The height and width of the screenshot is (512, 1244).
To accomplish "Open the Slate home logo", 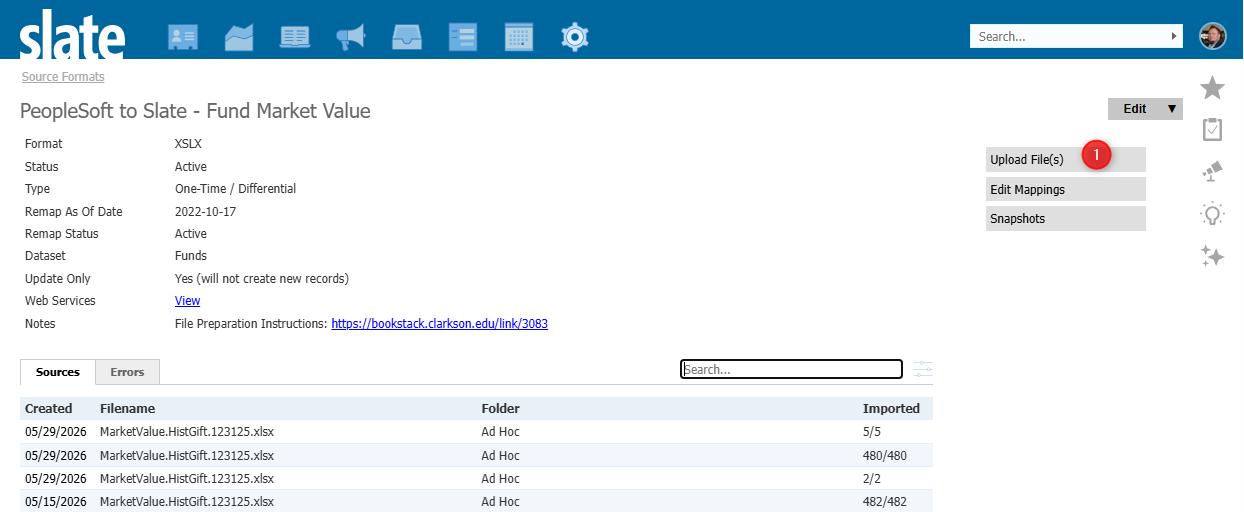I will pos(72,34).
